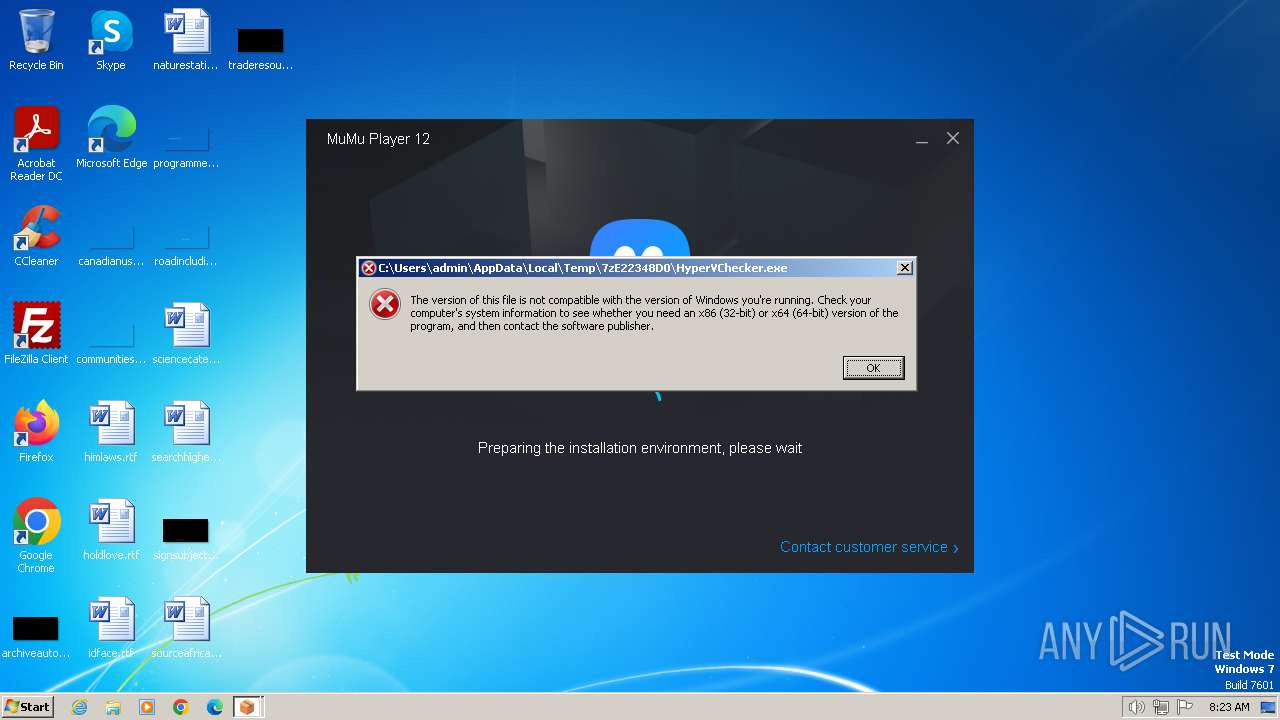This screenshot has width=1280, height=720.
Task: Select the idface.rtf document
Action: point(111,628)
